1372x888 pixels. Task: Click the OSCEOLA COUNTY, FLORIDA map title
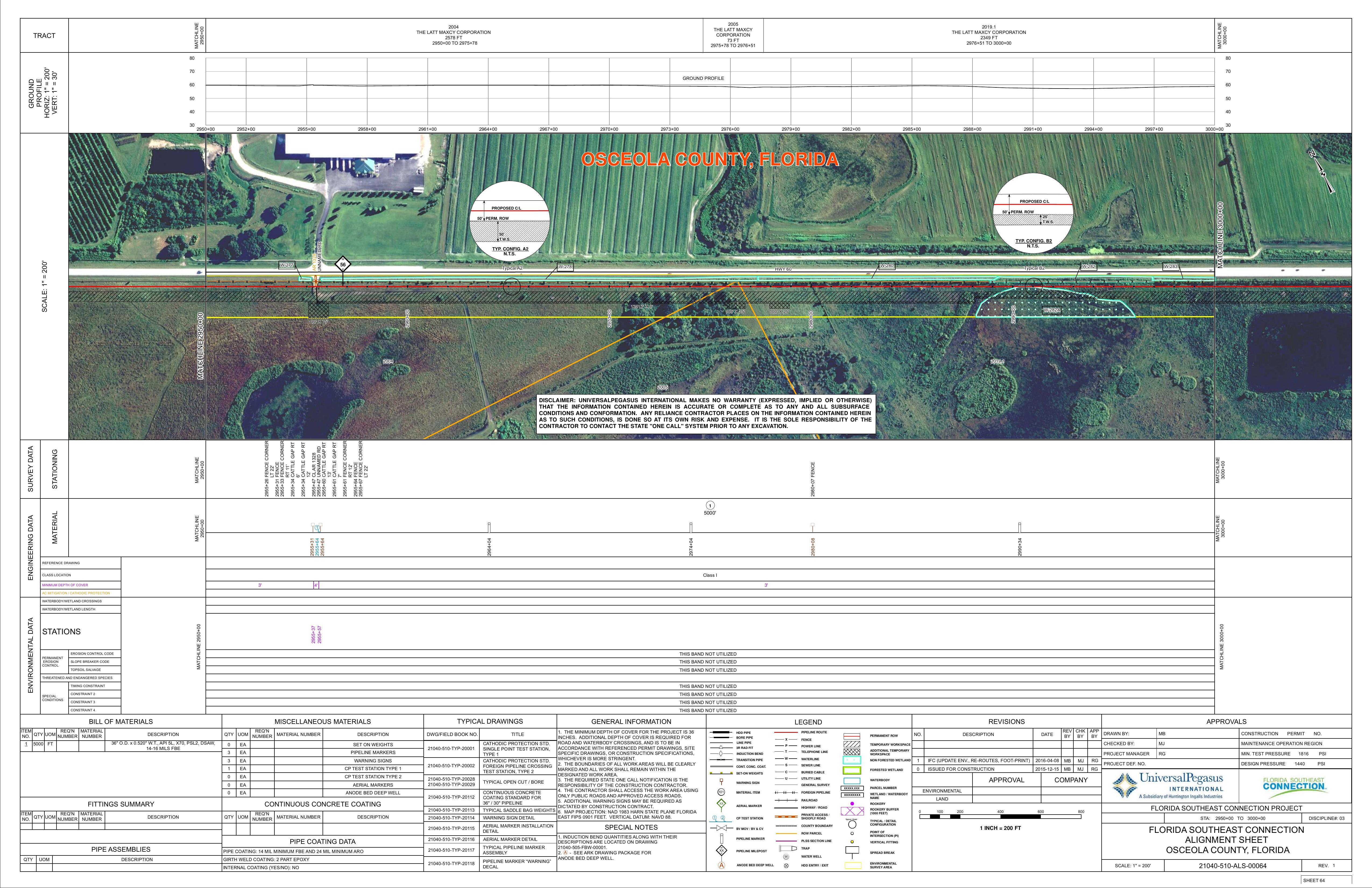coord(710,160)
